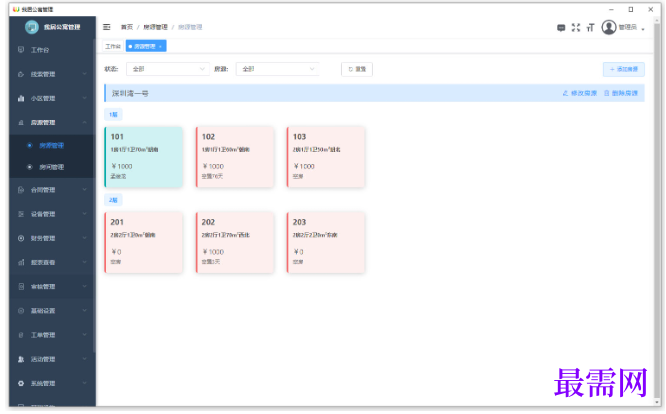Open the 状态 dropdown filter
Viewport: 666px width, 414px height.
(168, 69)
